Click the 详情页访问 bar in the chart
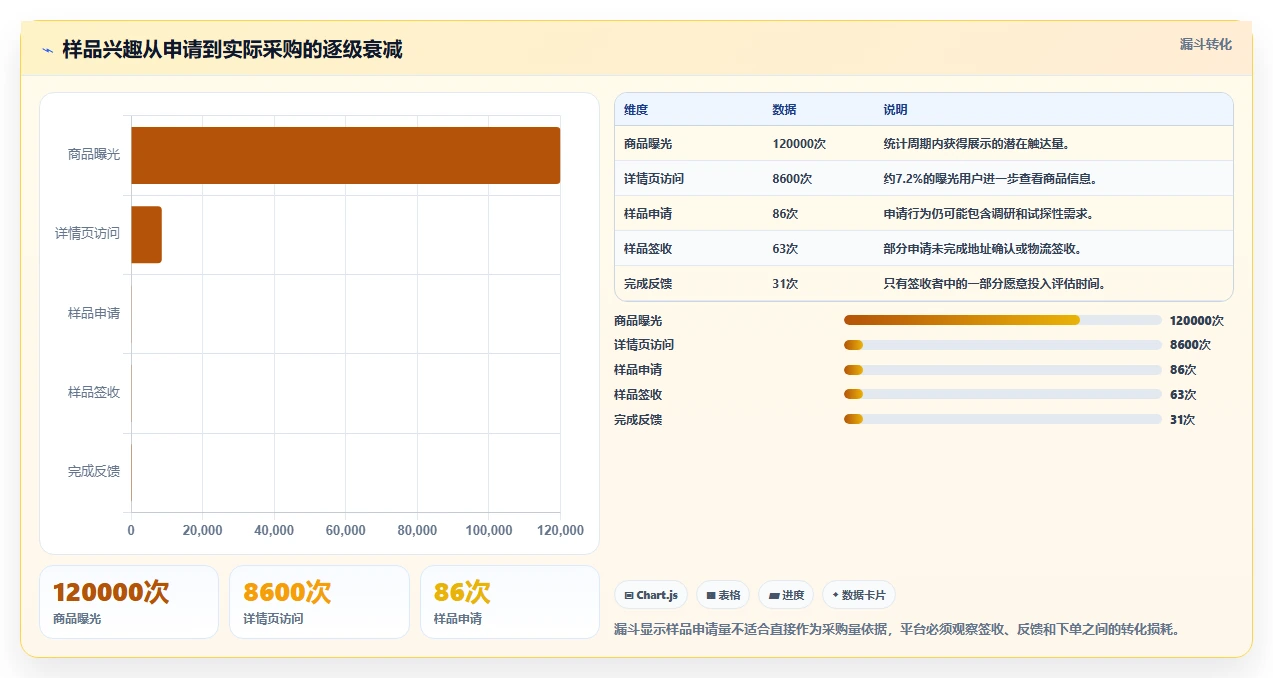Image resolution: width=1273 pixels, height=678 pixels. [146, 235]
